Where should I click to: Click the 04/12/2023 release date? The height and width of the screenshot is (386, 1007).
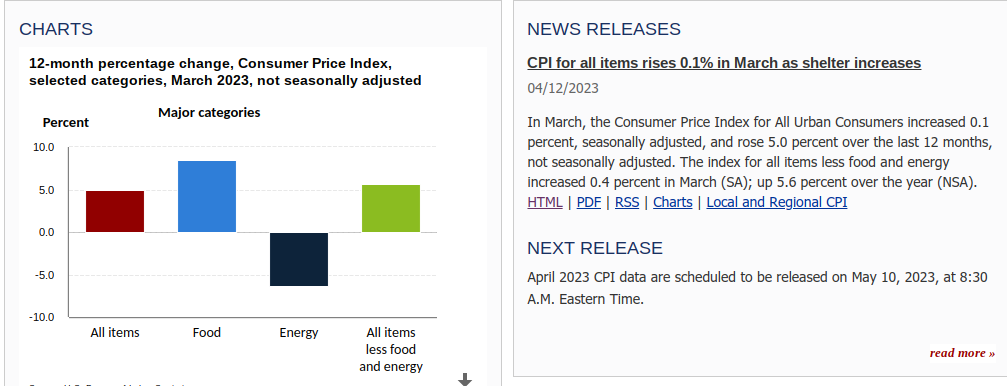[x=563, y=88]
